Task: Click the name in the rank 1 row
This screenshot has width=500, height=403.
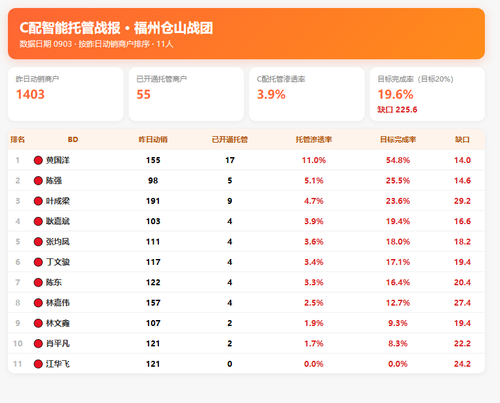Action: click(x=58, y=160)
